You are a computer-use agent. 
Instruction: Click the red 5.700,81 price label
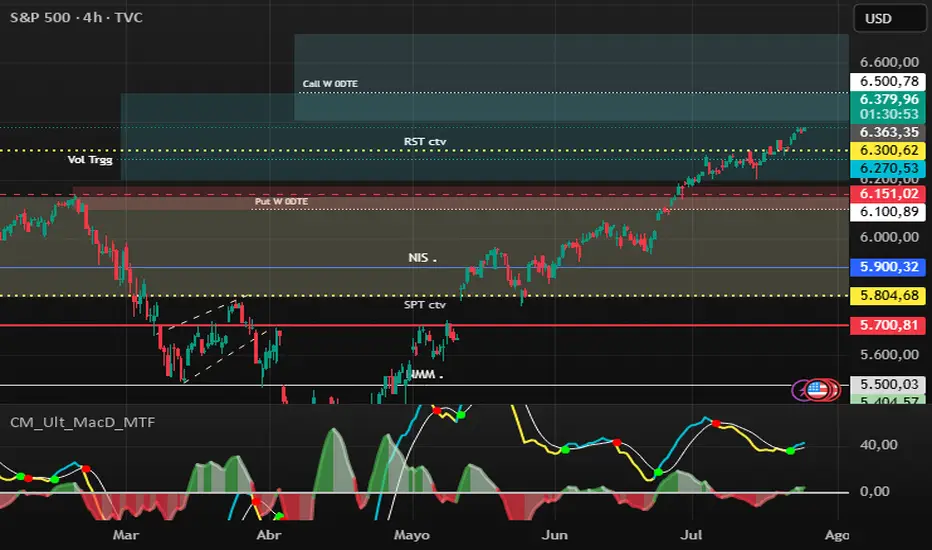pyautogui.click(x=889, y=325)
